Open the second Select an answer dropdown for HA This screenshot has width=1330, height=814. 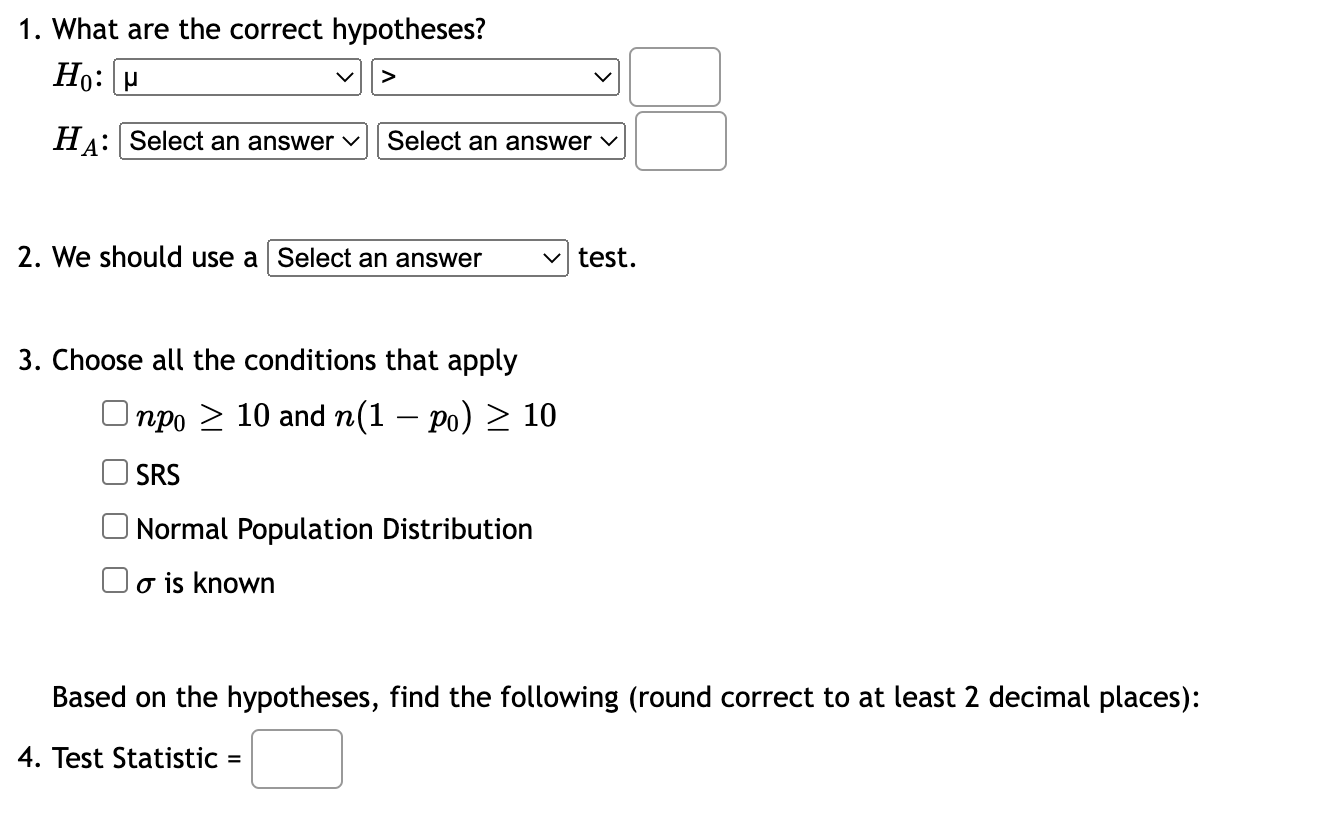coord(500,141)
